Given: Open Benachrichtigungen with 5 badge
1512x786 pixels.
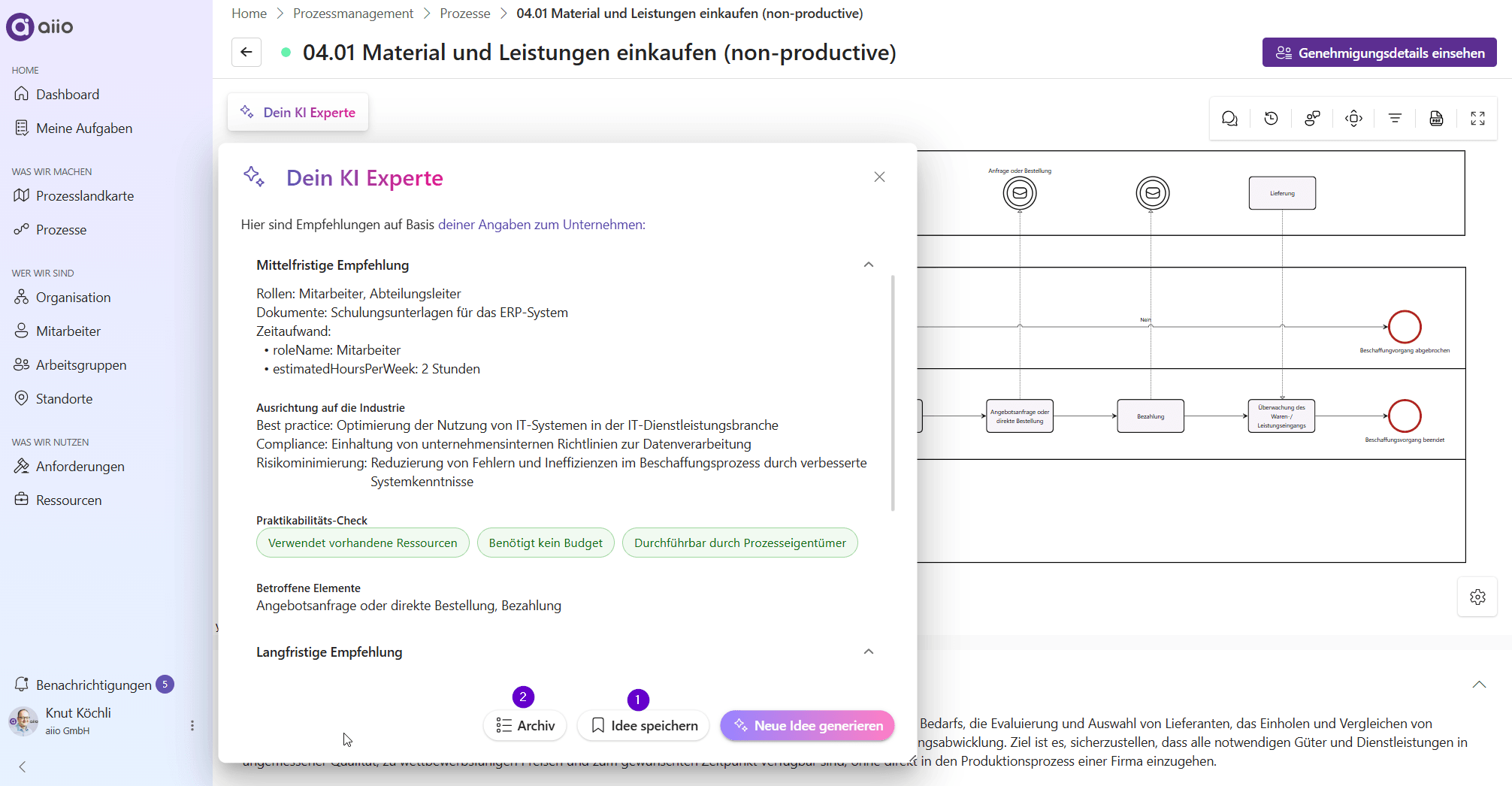Looking at the screenshot, I should [x=94, y=685].
